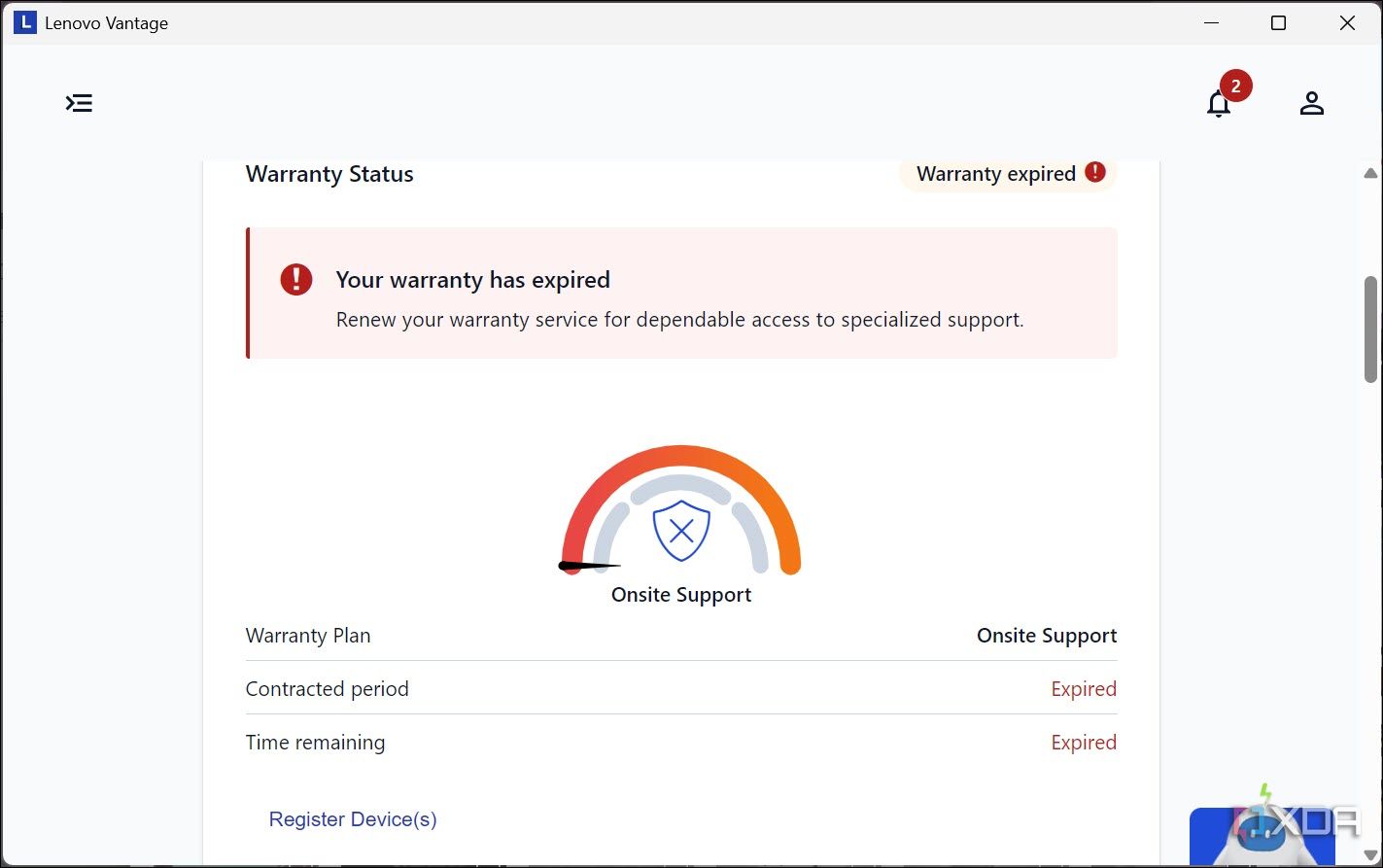Click the Warranty Plan row label

pos(308,636)
